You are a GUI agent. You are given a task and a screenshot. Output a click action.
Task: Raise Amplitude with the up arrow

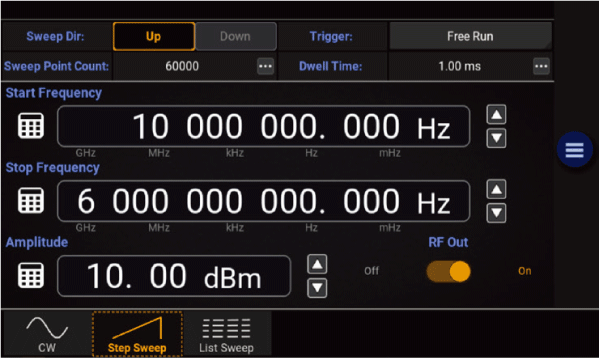click(x=317, y=264)
